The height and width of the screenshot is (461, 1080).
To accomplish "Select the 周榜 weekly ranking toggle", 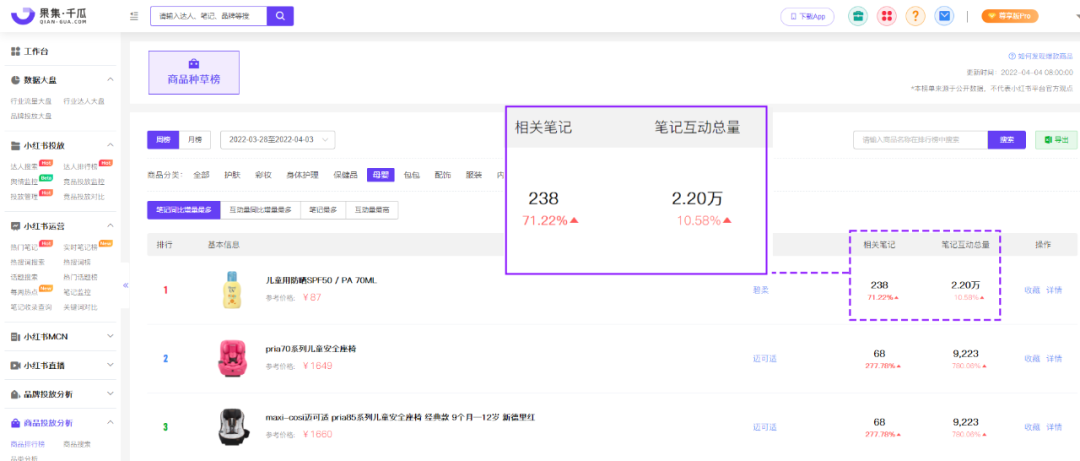I will click(164, 140).
